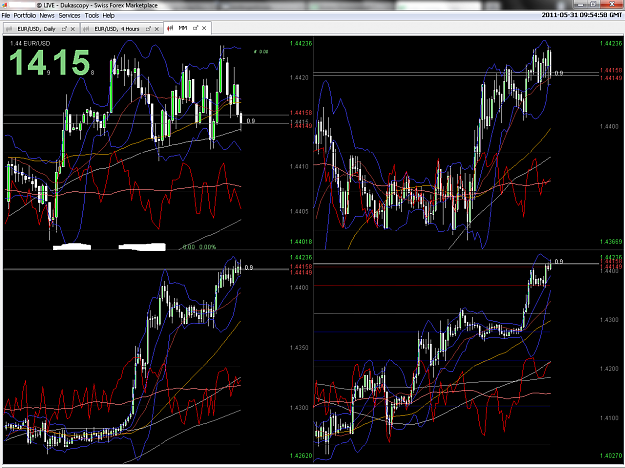Undock the EUR/USD, Daily tab

tap(64, 29)
